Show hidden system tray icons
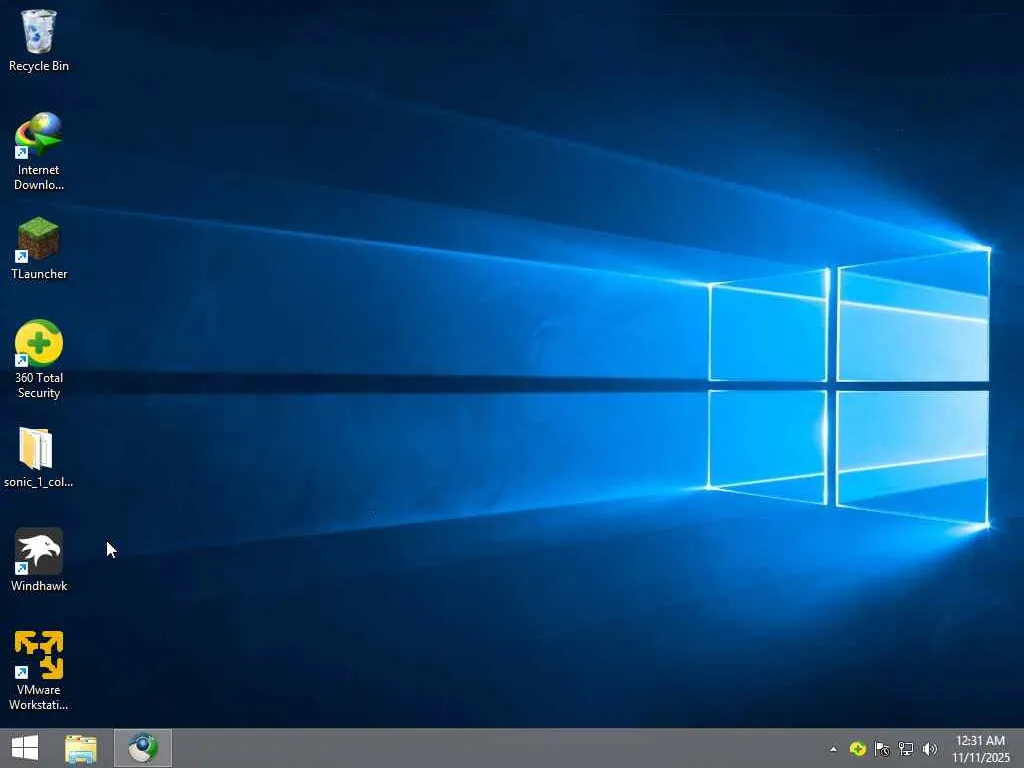This screenshot has width=1024, height=768. (x=833, y=749)
